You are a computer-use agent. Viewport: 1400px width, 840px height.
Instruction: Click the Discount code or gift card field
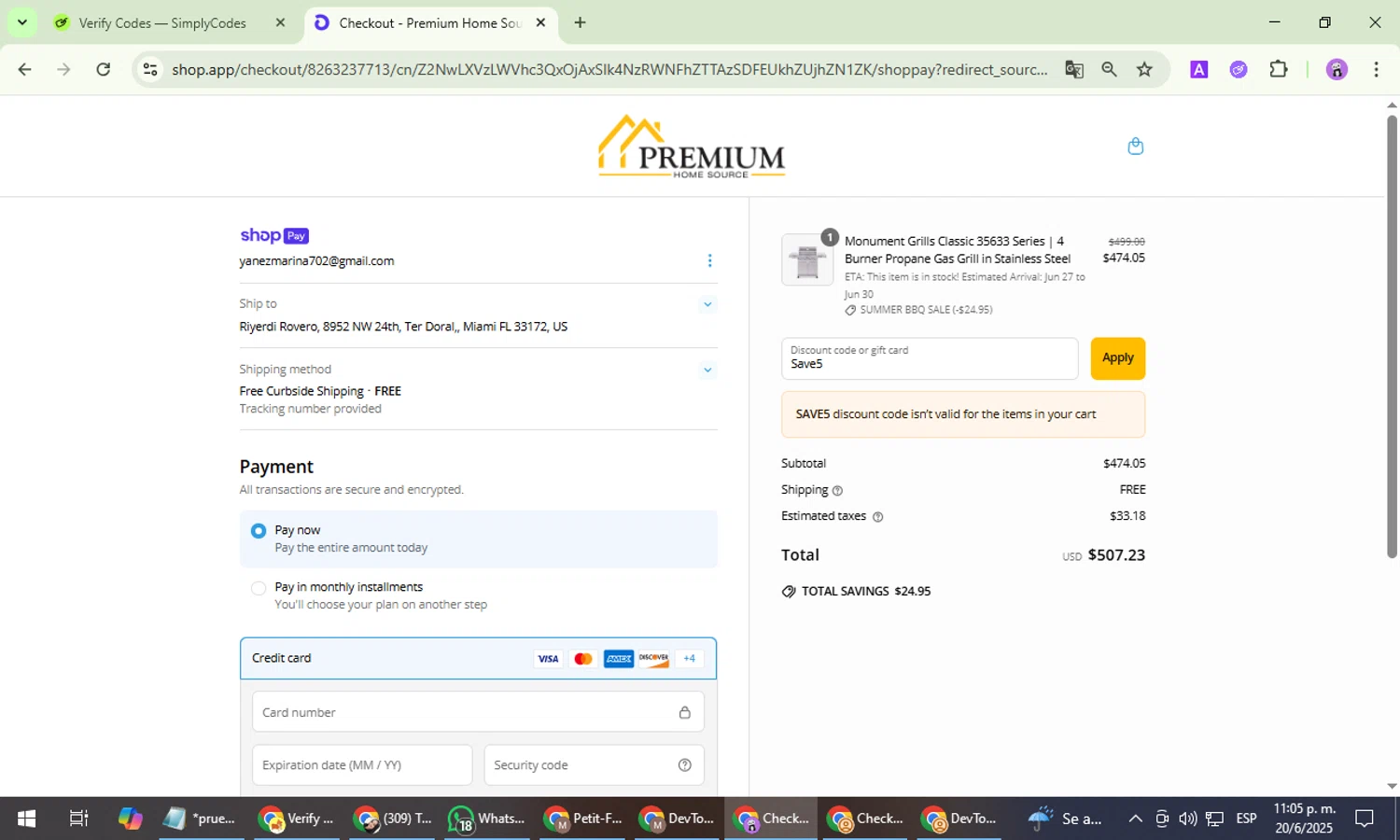[x=930, y=358]
